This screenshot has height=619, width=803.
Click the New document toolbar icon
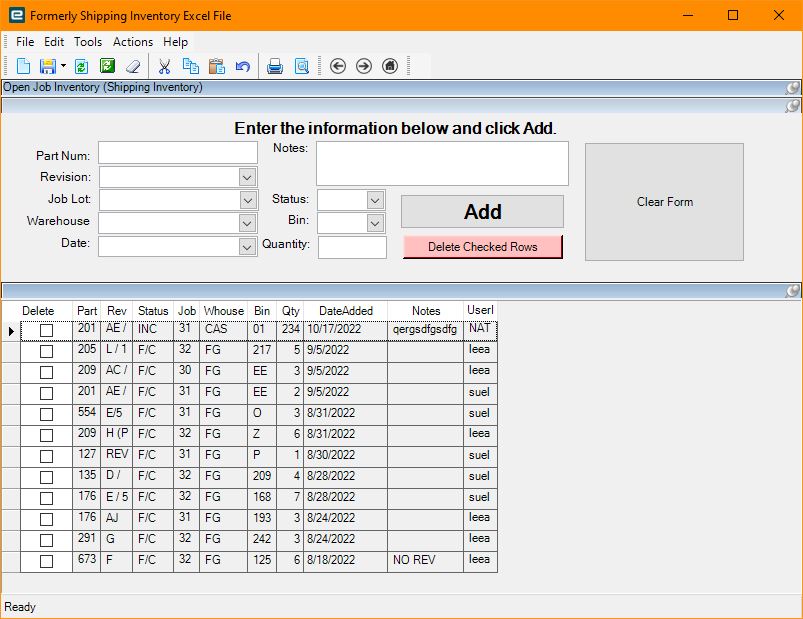pyautogui.click(x=23, y=65)
